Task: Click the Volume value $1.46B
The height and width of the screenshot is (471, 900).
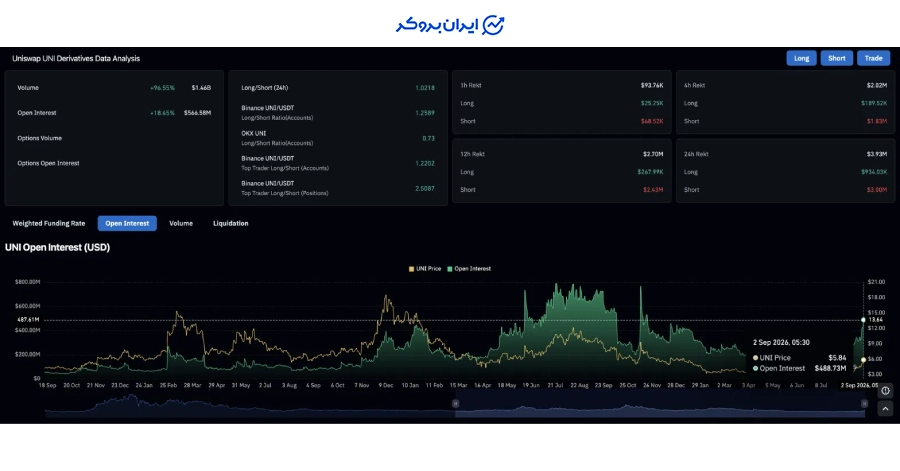Action: coord(201,88)
